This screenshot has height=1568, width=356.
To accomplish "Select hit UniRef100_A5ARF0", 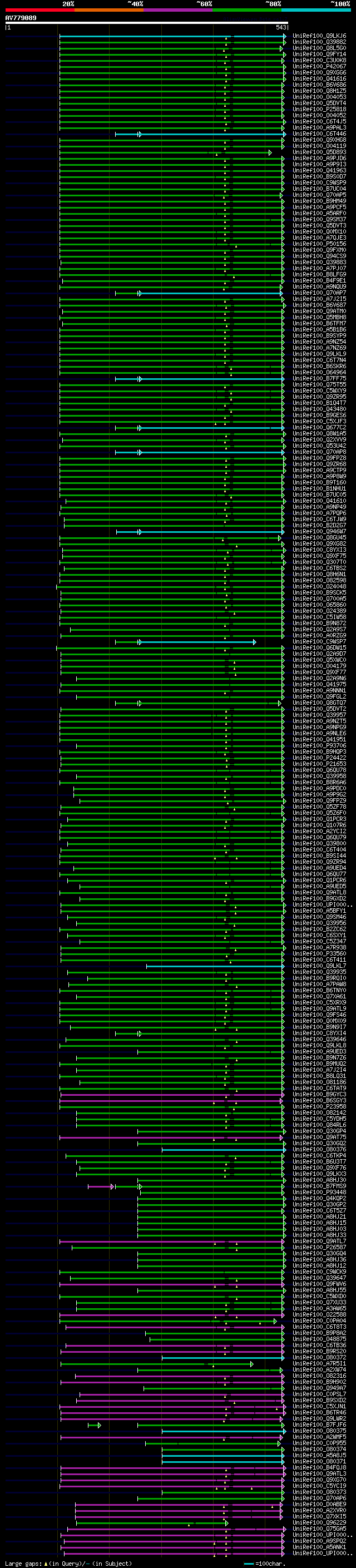I will [319, 213].
